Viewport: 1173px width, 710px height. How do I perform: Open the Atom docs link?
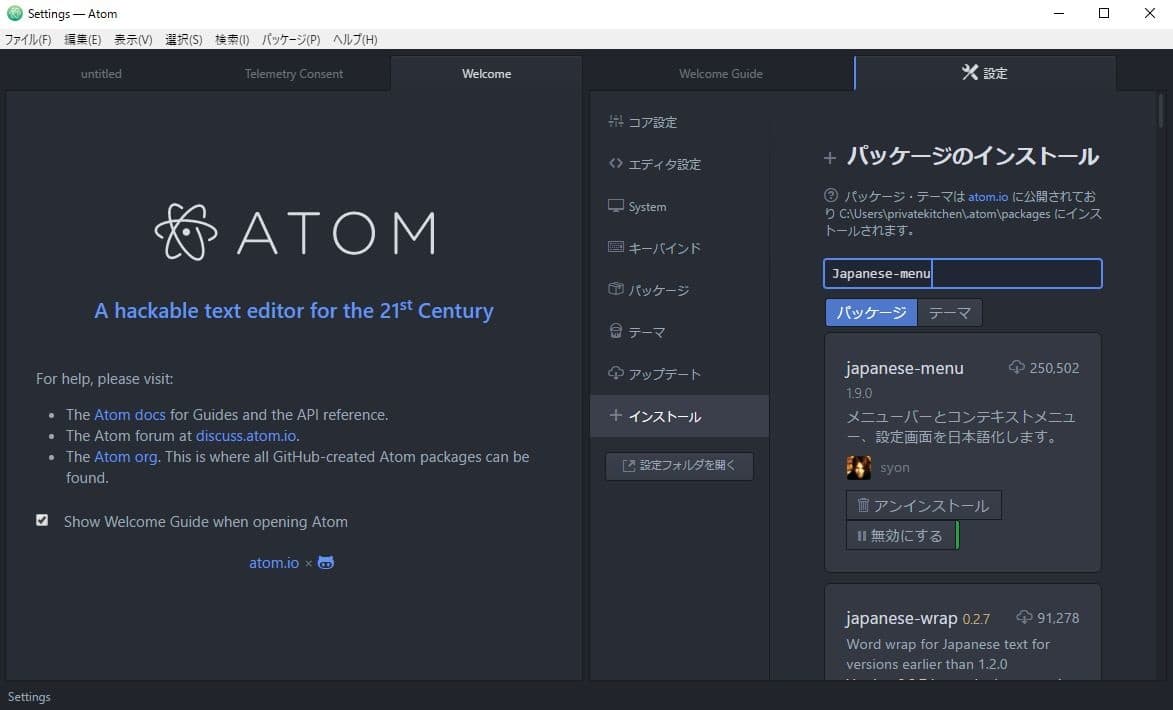[x=129, y=414]
